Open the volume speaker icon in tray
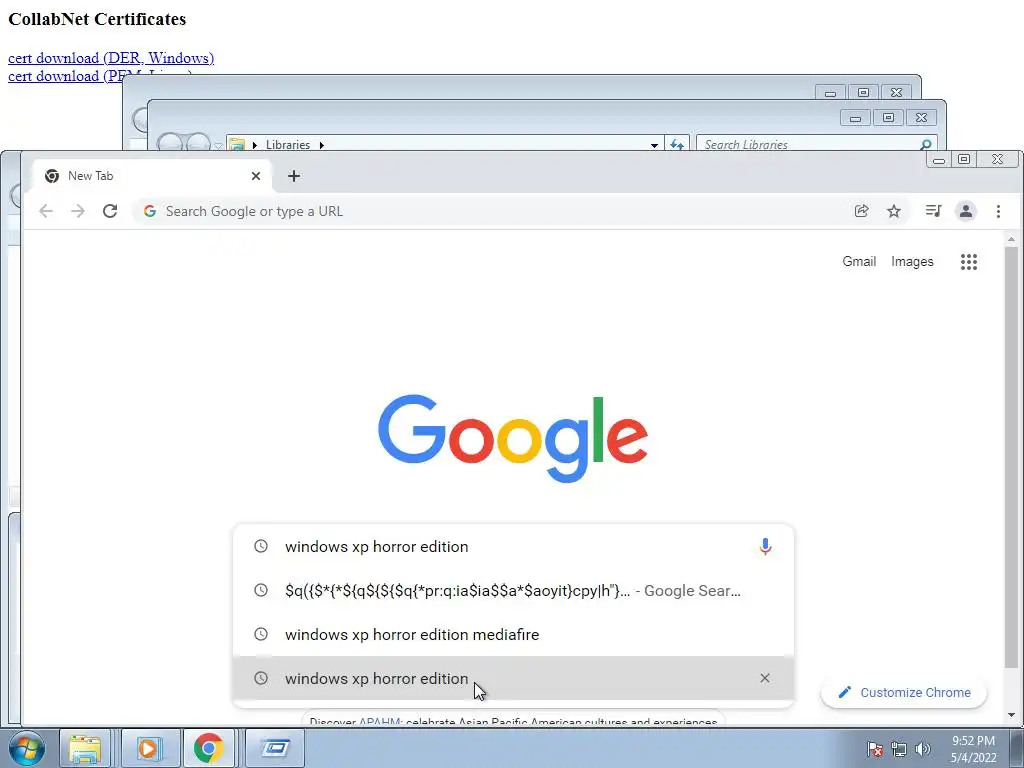Screen dimensions: 1024x768 click(923, 749)
